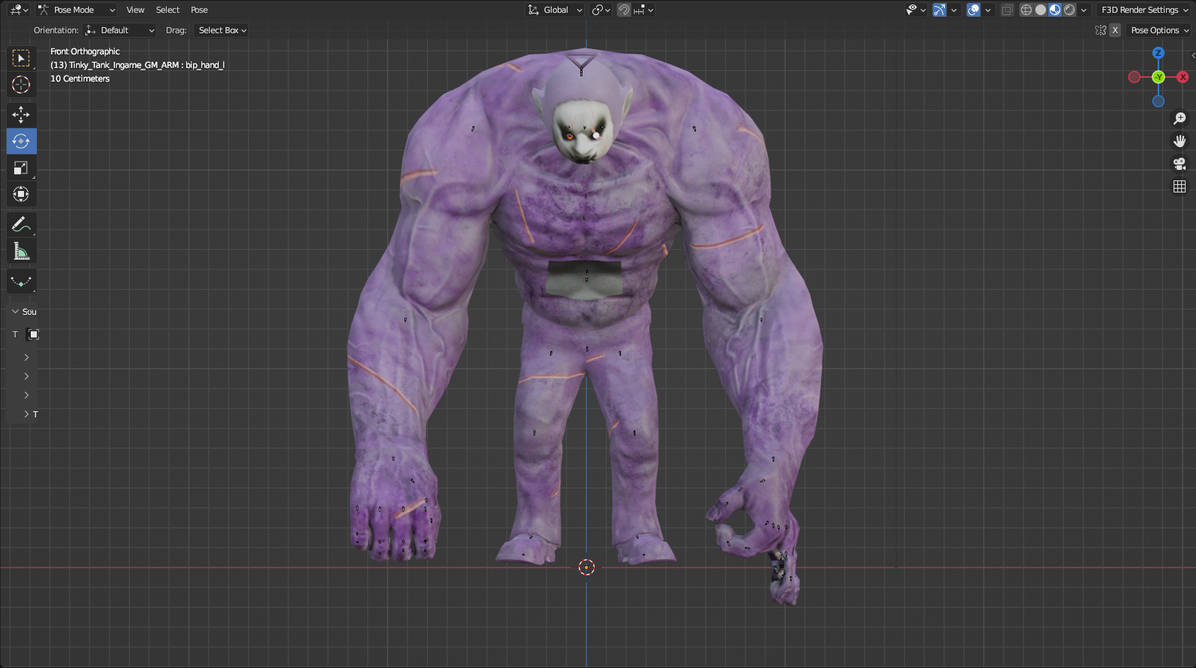Toggle X-ray view button
This screenshot has width=1196, height=668.
point(1007,10)
